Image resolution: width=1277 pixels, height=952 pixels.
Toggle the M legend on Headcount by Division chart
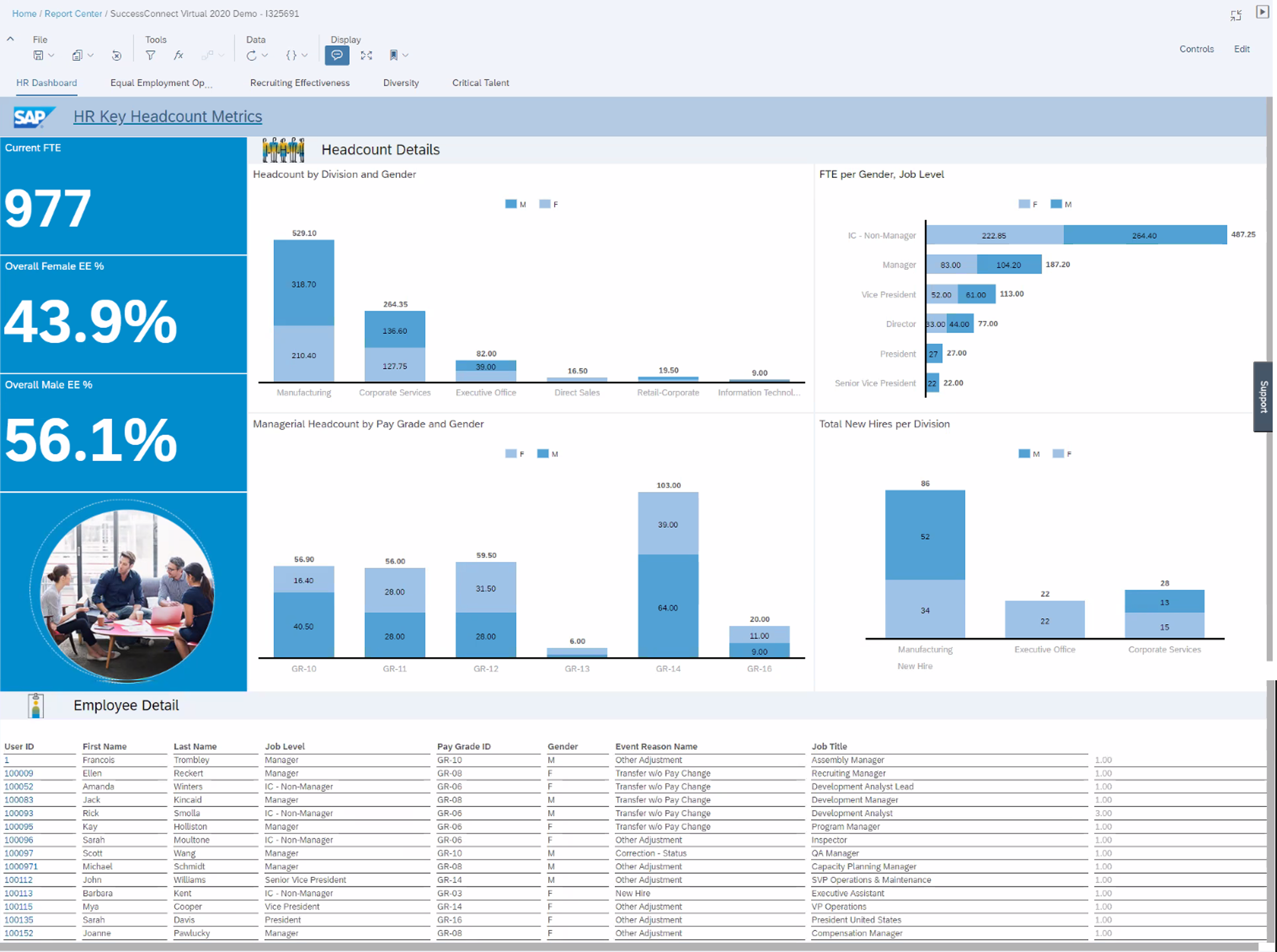pos(517,203)
